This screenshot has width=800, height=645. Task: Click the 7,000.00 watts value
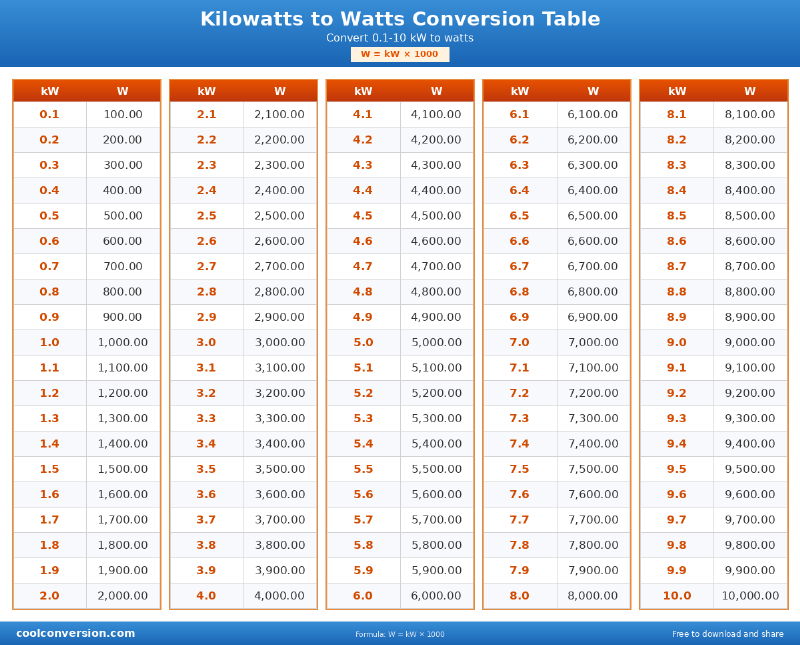(x=593, y=342)
